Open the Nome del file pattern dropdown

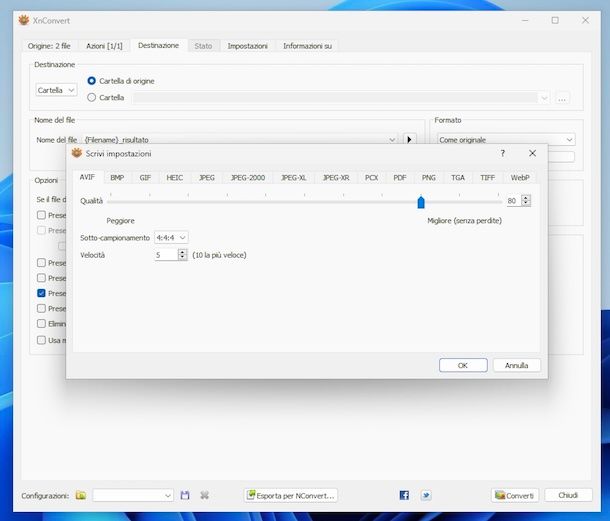coord(392,140)
